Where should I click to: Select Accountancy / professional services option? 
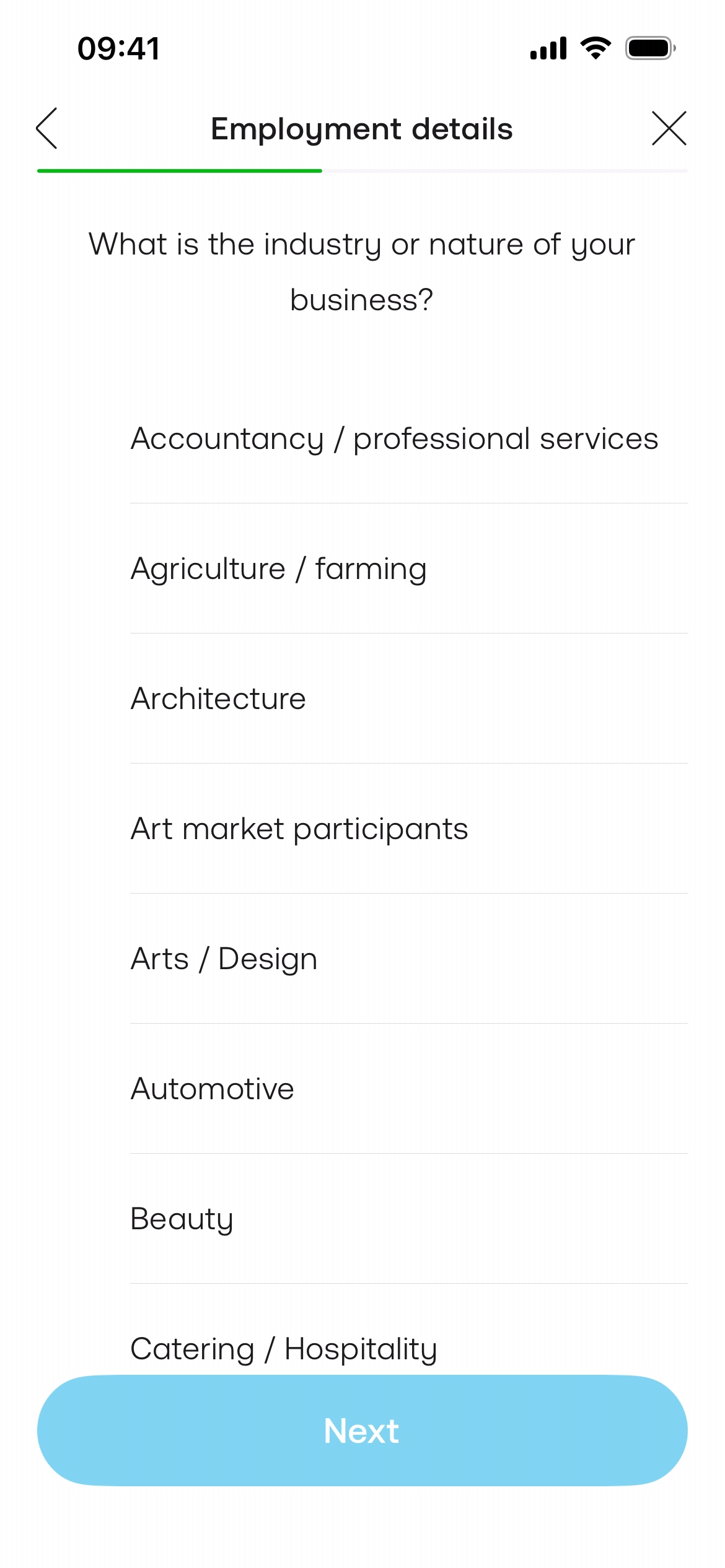tap(394, 438)
